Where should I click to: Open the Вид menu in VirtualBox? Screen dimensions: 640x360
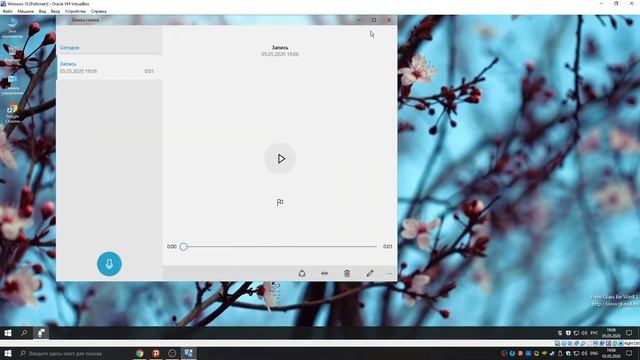42,11
